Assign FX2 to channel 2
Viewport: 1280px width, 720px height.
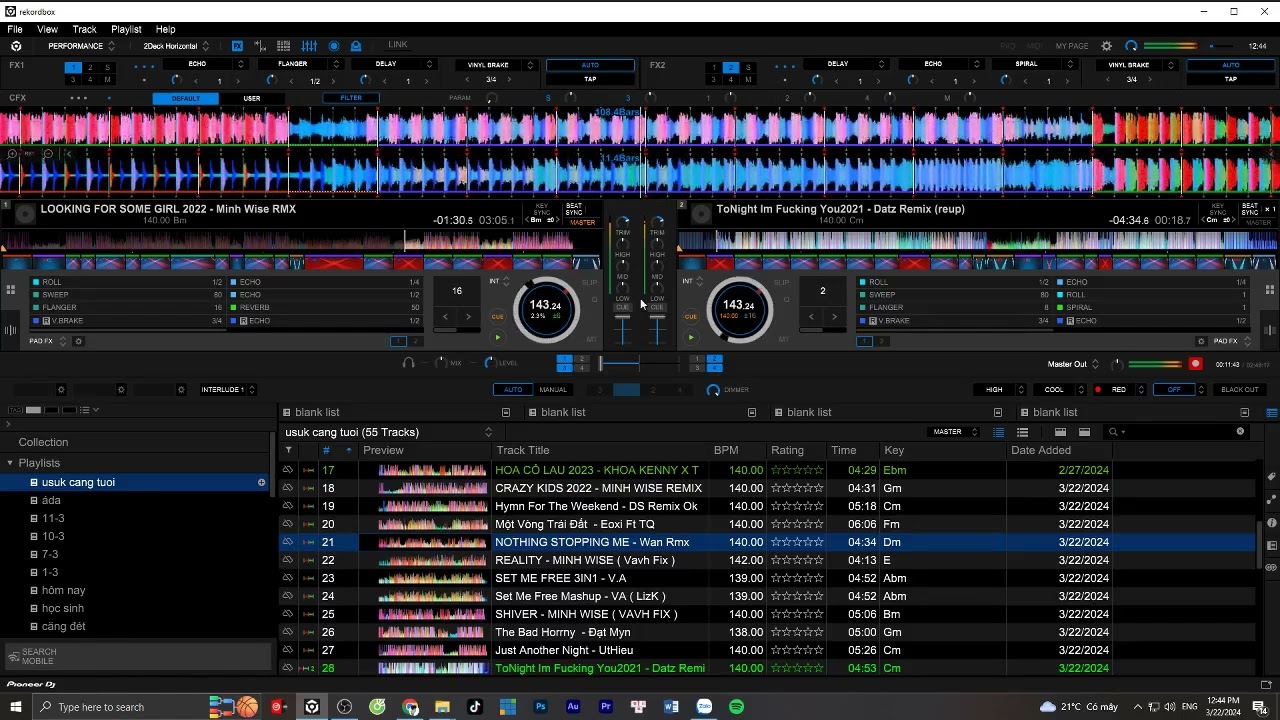pyautogui.click(x=731, y=68)
